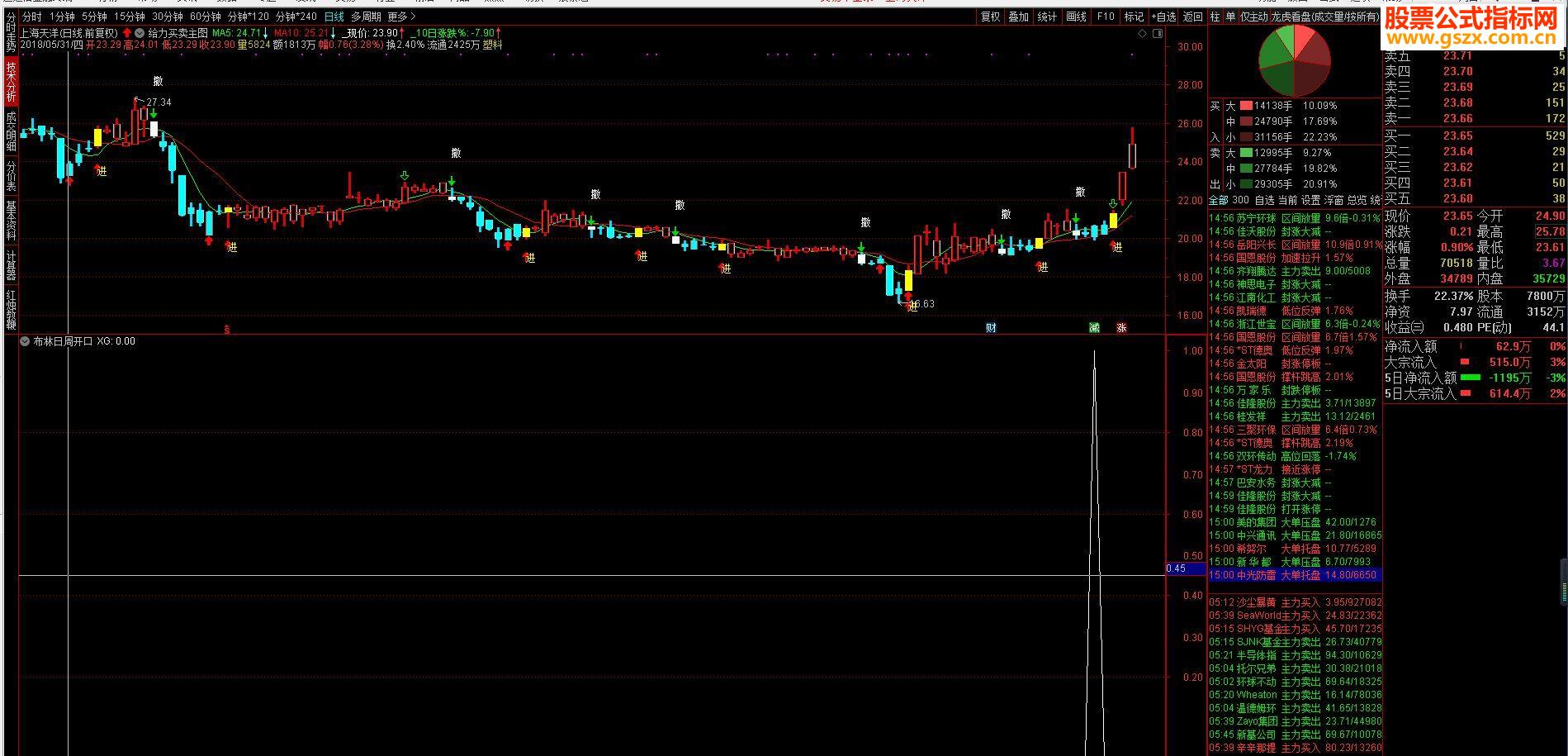Open the 基本资料 sidebar tab
1568x756 pixels.
(11, 222)
